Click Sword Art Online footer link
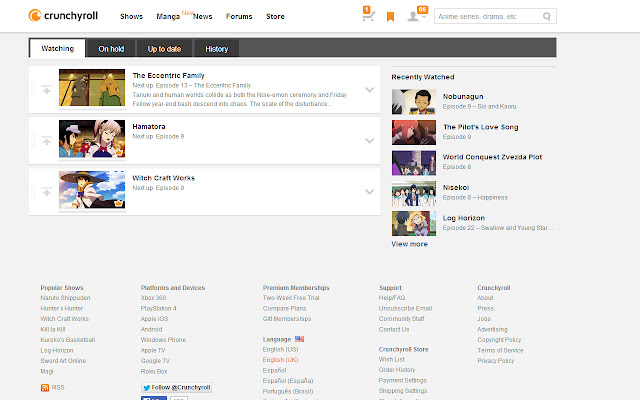Screen dimensions: 640x400 click(x=63, y=361)
